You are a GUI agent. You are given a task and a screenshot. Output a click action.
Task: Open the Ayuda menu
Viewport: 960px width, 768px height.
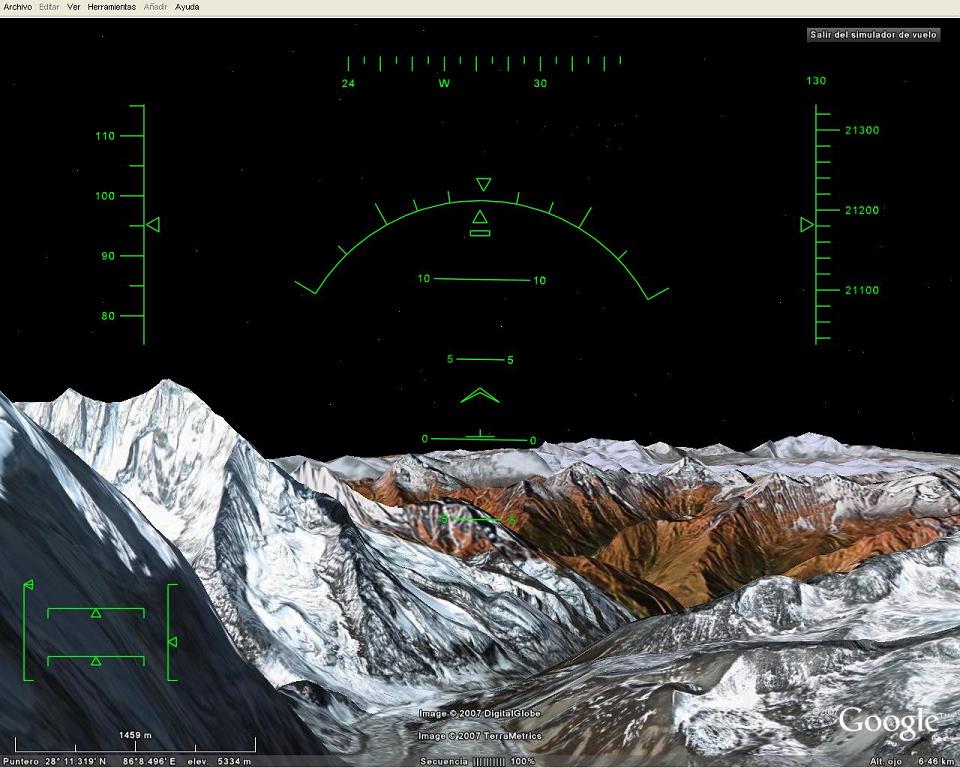(x=187, y=7)
